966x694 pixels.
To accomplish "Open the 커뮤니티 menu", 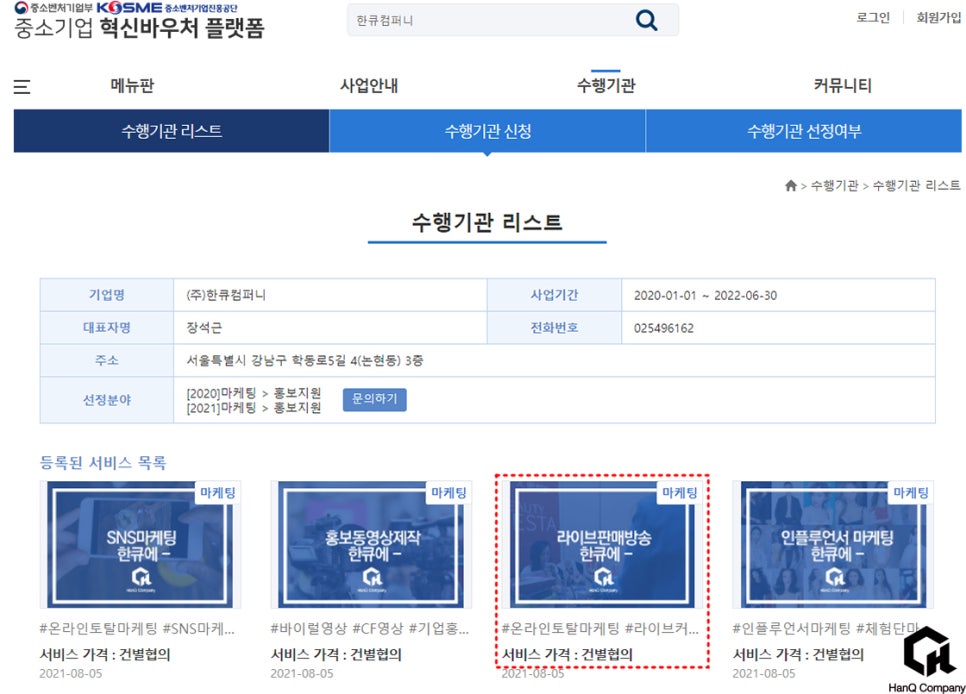I will (x=843, y=85).
